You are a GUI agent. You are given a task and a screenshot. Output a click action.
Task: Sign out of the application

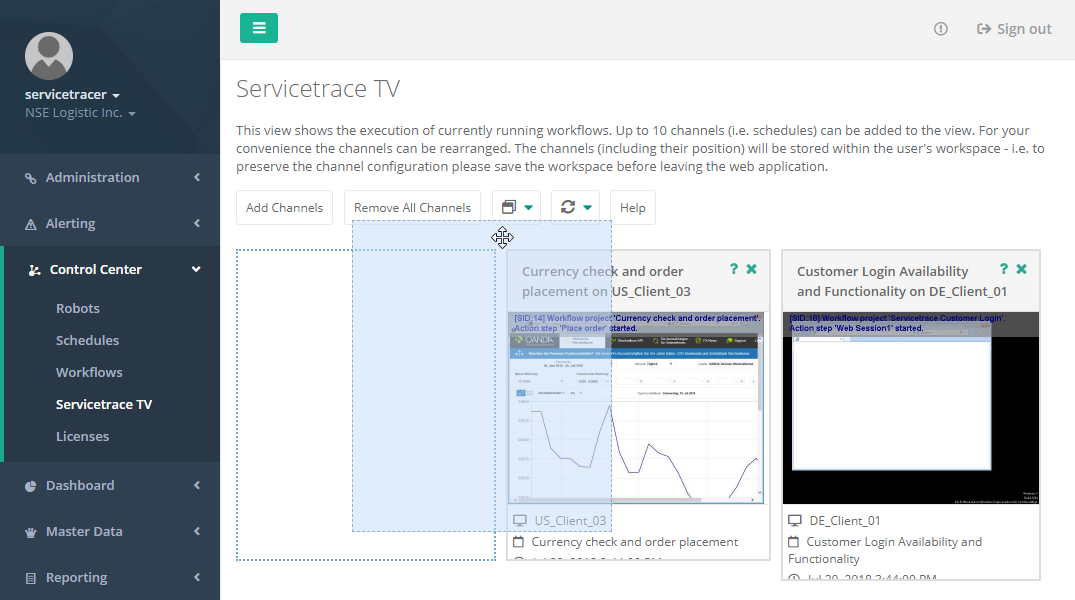click(1014, 29)
